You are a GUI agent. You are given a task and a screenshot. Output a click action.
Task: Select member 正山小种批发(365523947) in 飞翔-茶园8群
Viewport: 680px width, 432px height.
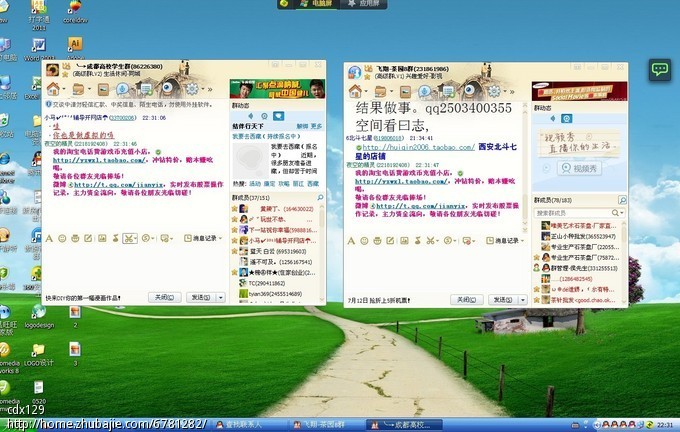[579, 236]
